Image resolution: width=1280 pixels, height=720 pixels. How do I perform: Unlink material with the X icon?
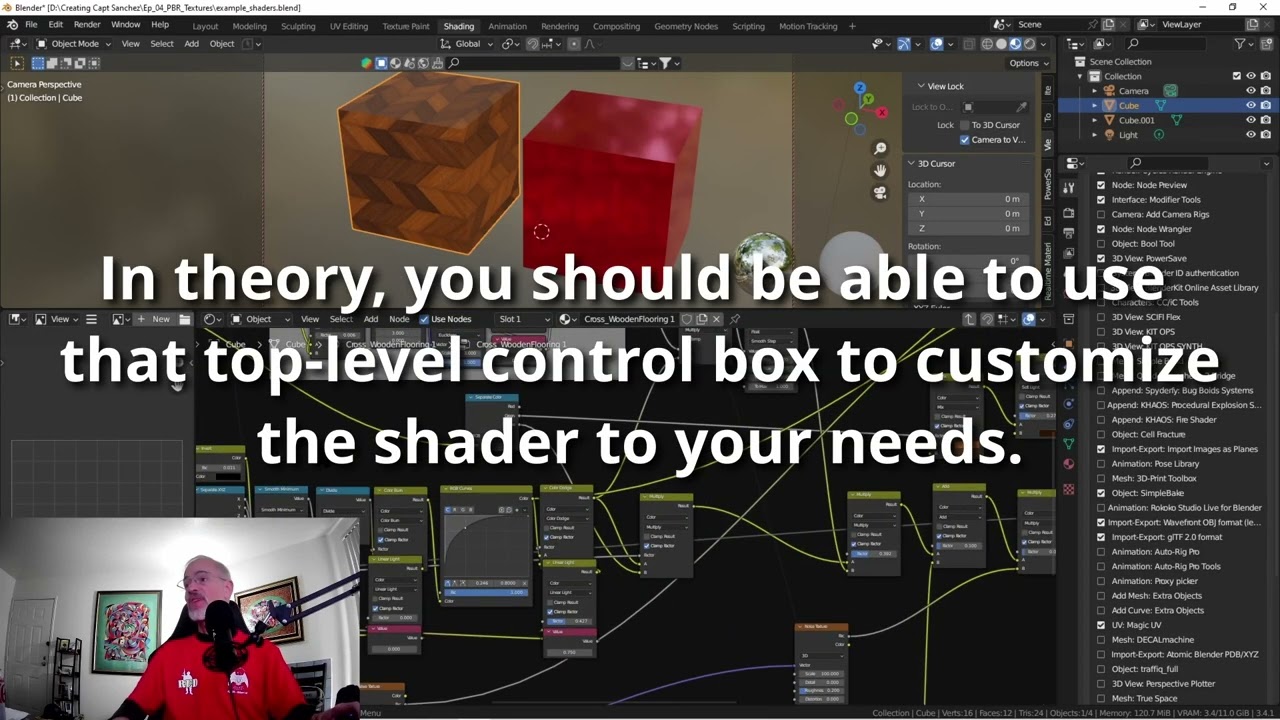pos(716,319)
